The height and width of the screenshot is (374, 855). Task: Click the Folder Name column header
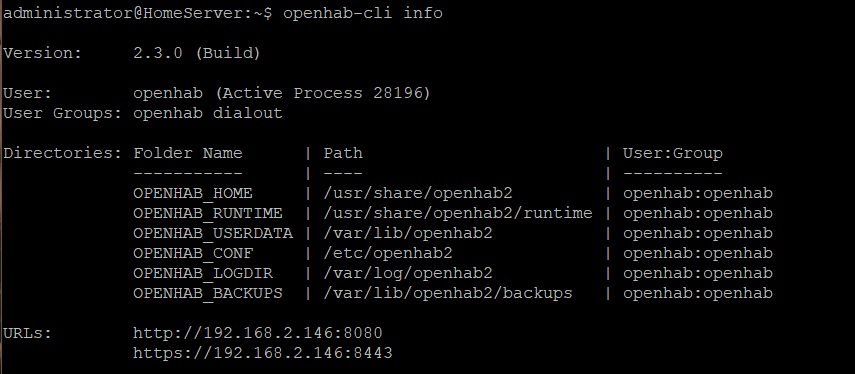[188, 153]
